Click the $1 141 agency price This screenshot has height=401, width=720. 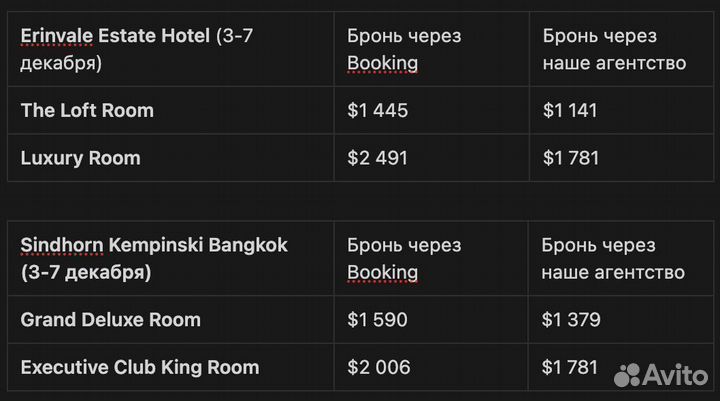(x=570, y=110)
